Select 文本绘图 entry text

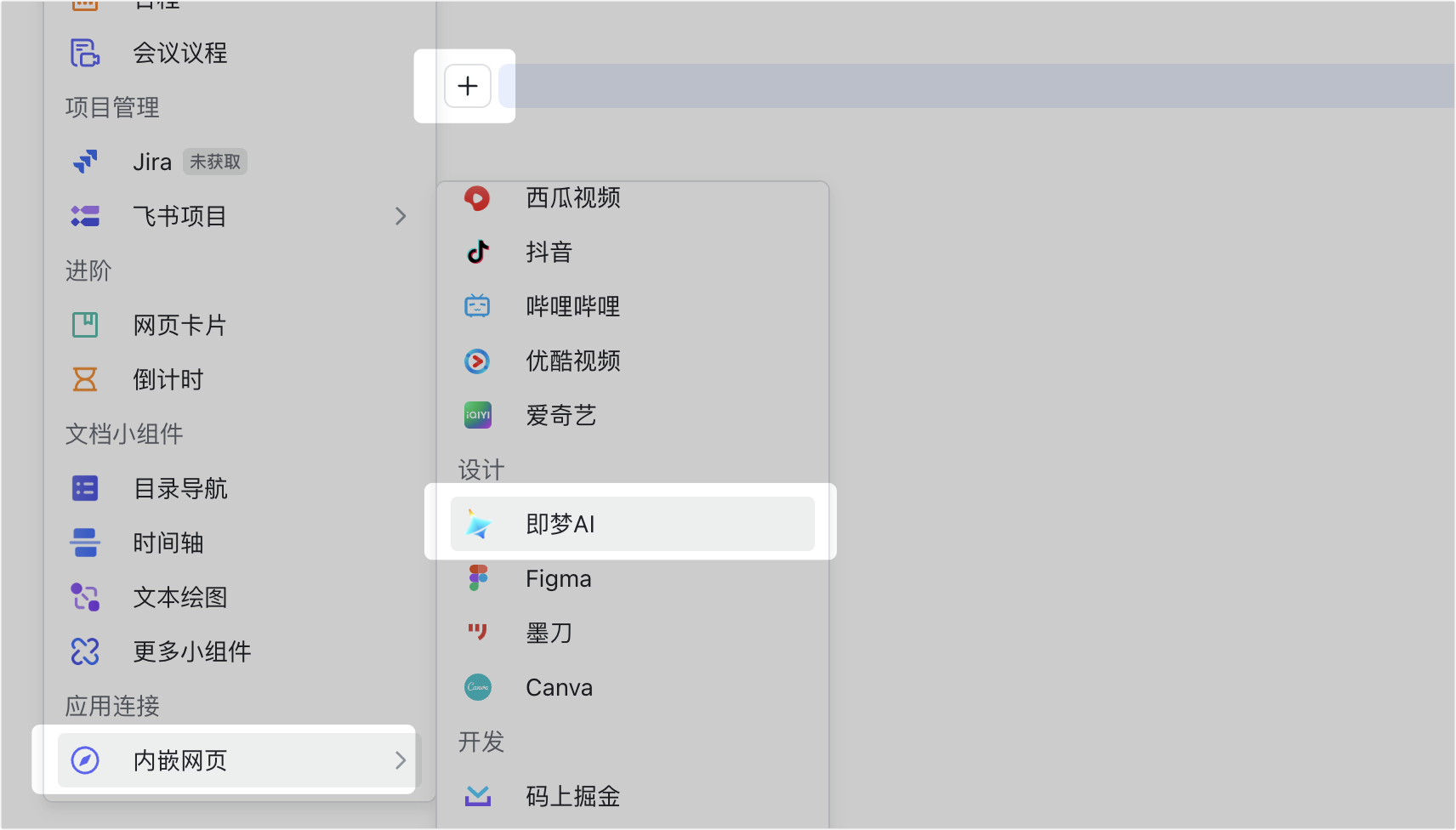coord(180,597)
